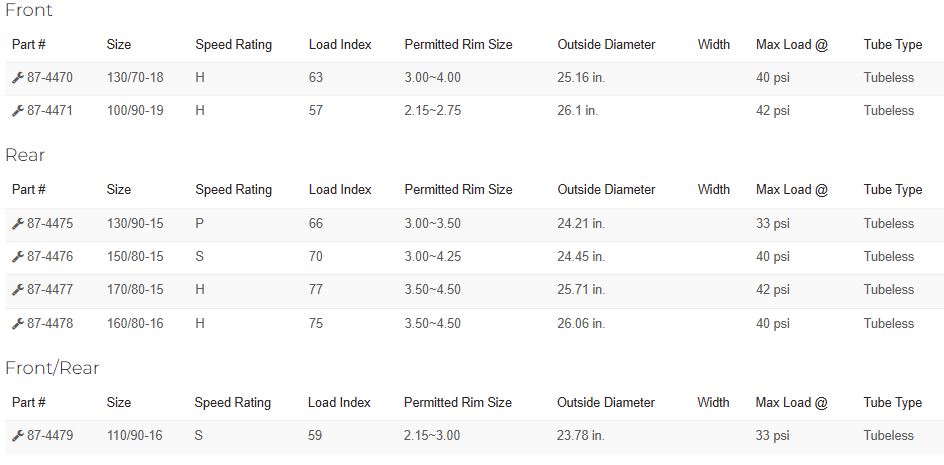This screenshot has height=465, width=944.
Task: Select the wrench icon next to 87-4475
Action: point(18,224)
